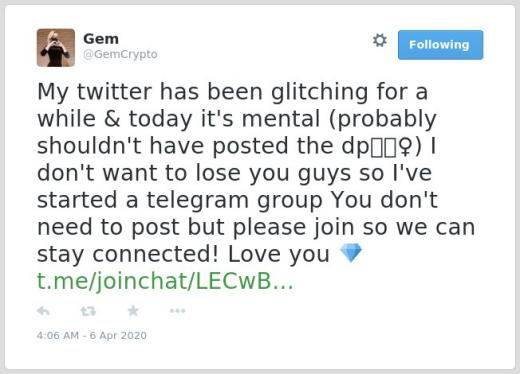520x374 pixels.
Task: Click the 6 Apr 2020 date text
Action: [x=118, y=335]
